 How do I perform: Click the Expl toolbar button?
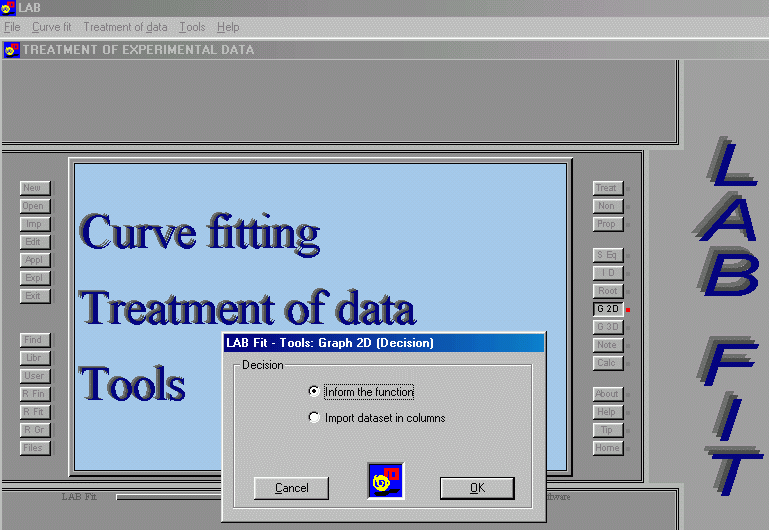[35, 278]
